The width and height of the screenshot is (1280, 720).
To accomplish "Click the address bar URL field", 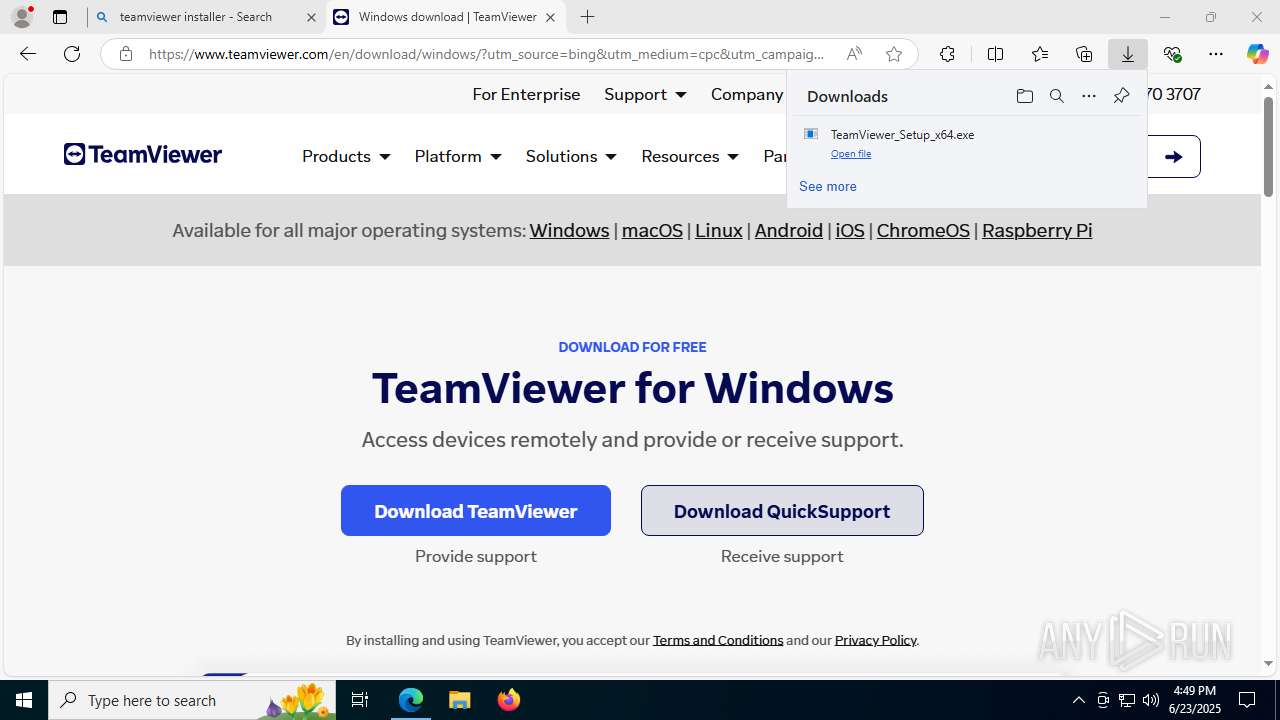I will (x=486, y=54).
